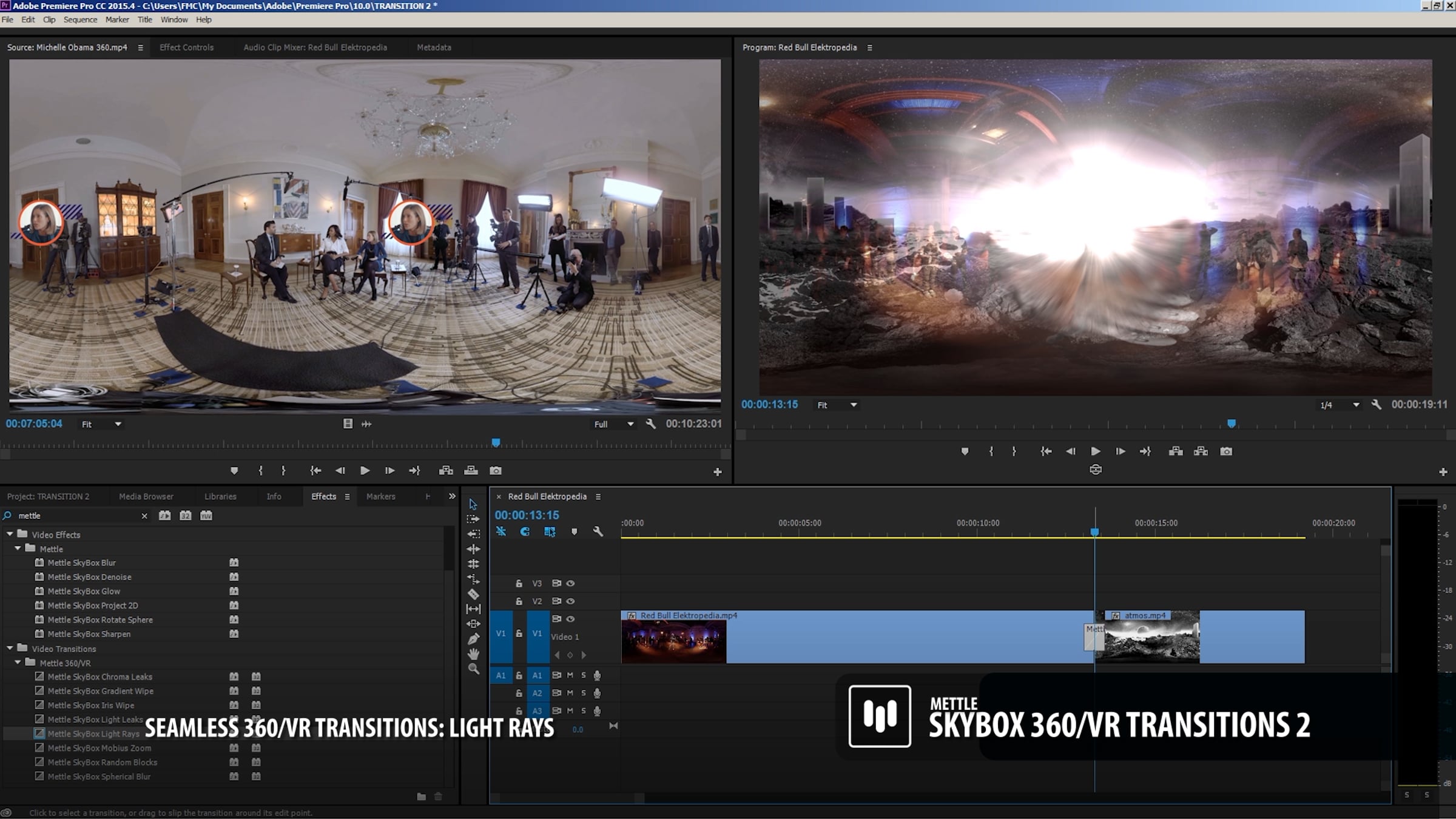Switch to the Media Browser tab

tap(146, 496)
